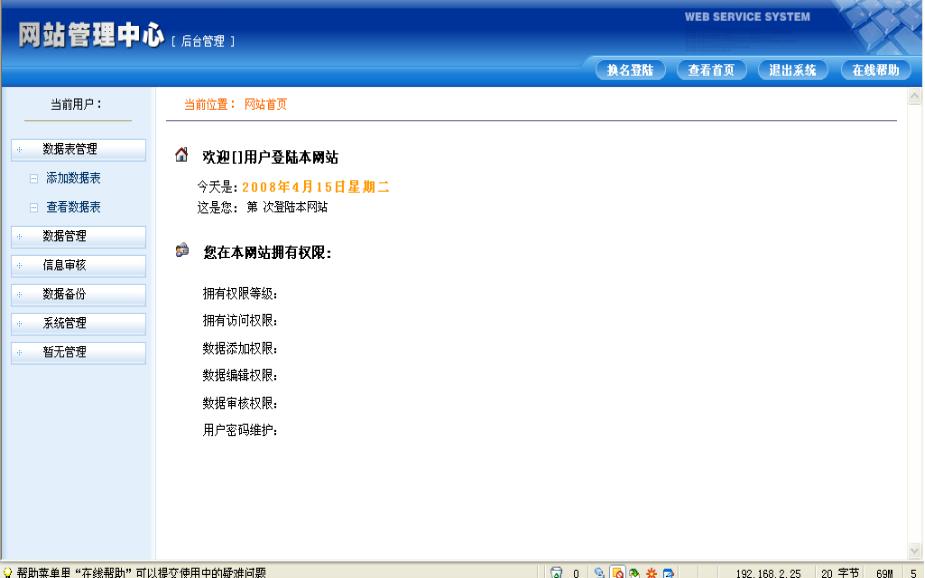Screen dimensions: 925x578
Task: Click the book icon next to the permissions heading
Action: [x=181, y=248]
